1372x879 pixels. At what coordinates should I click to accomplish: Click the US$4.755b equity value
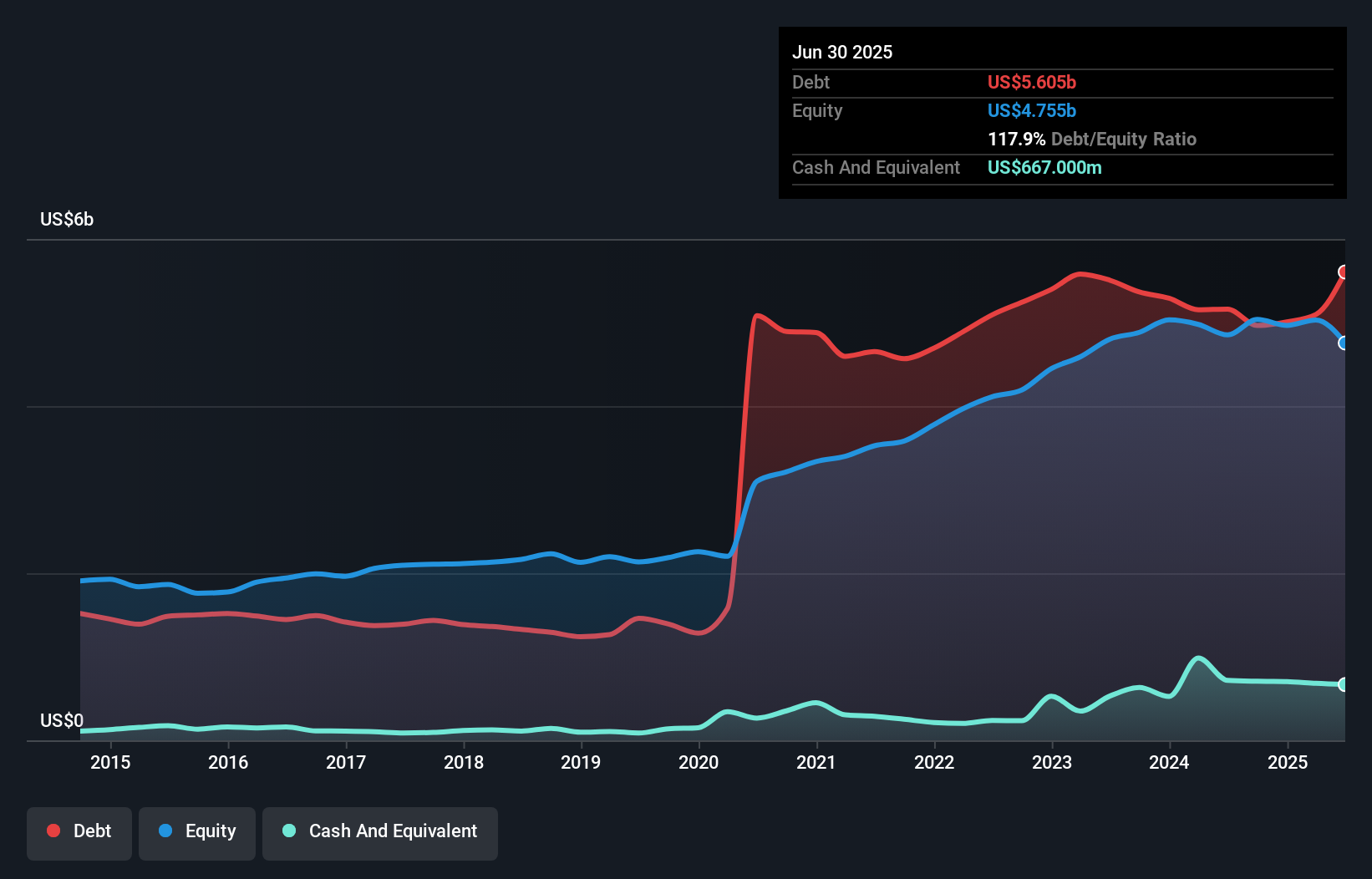(1032, 110)
